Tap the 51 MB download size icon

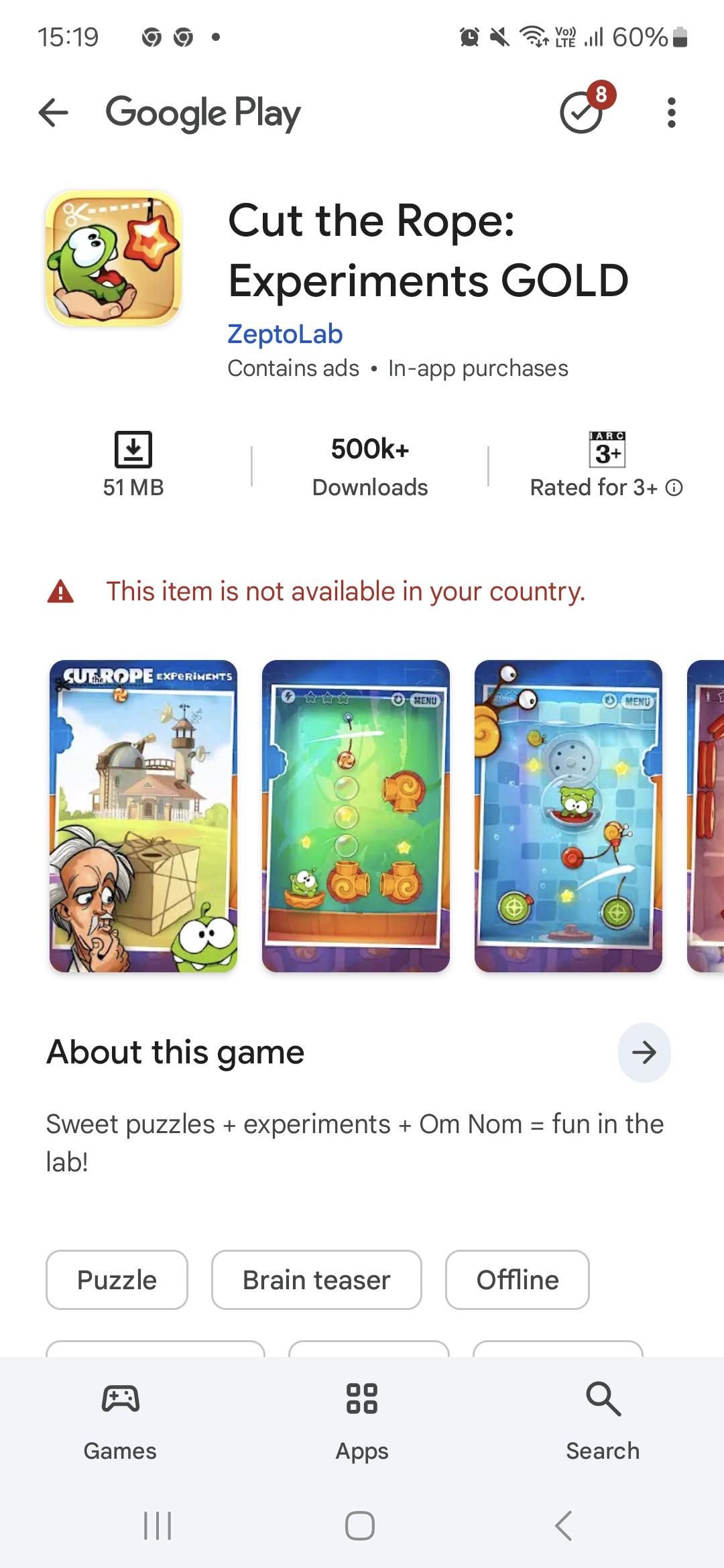coord(133,449)
